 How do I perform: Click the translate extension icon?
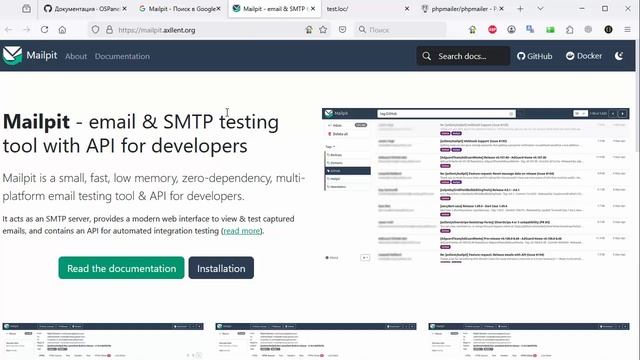(x=530, y=29)
